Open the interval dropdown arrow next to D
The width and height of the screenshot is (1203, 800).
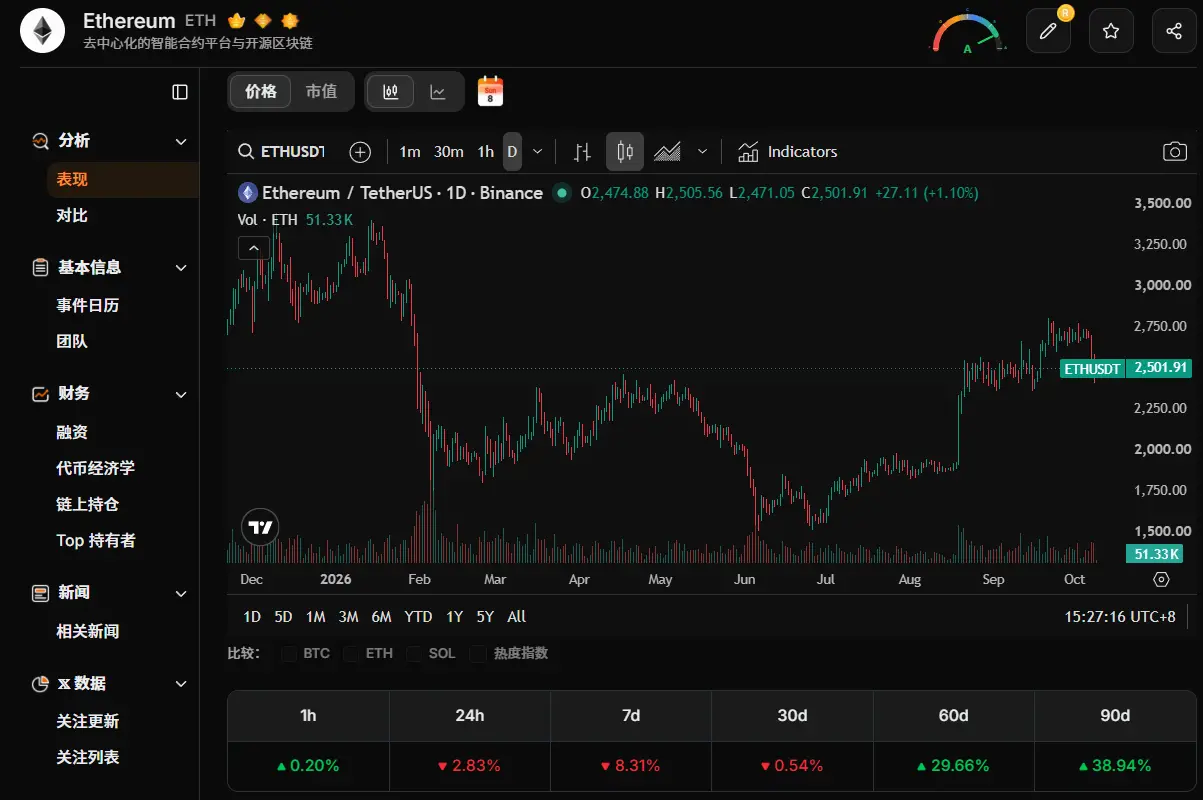(537, 152)
